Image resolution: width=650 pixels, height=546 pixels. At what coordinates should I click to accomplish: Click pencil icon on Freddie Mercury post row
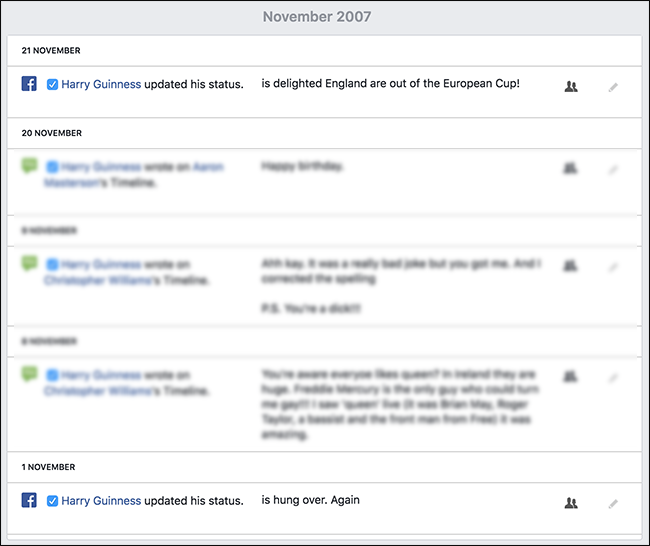click(613, 377)
